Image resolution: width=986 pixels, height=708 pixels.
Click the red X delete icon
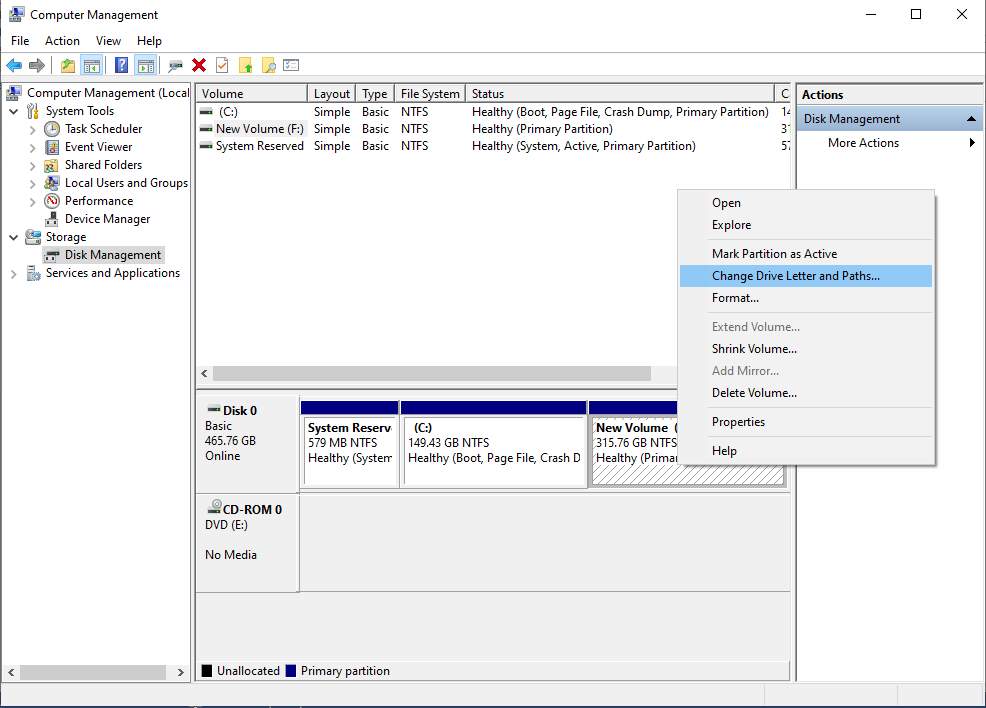click(199, 65)
